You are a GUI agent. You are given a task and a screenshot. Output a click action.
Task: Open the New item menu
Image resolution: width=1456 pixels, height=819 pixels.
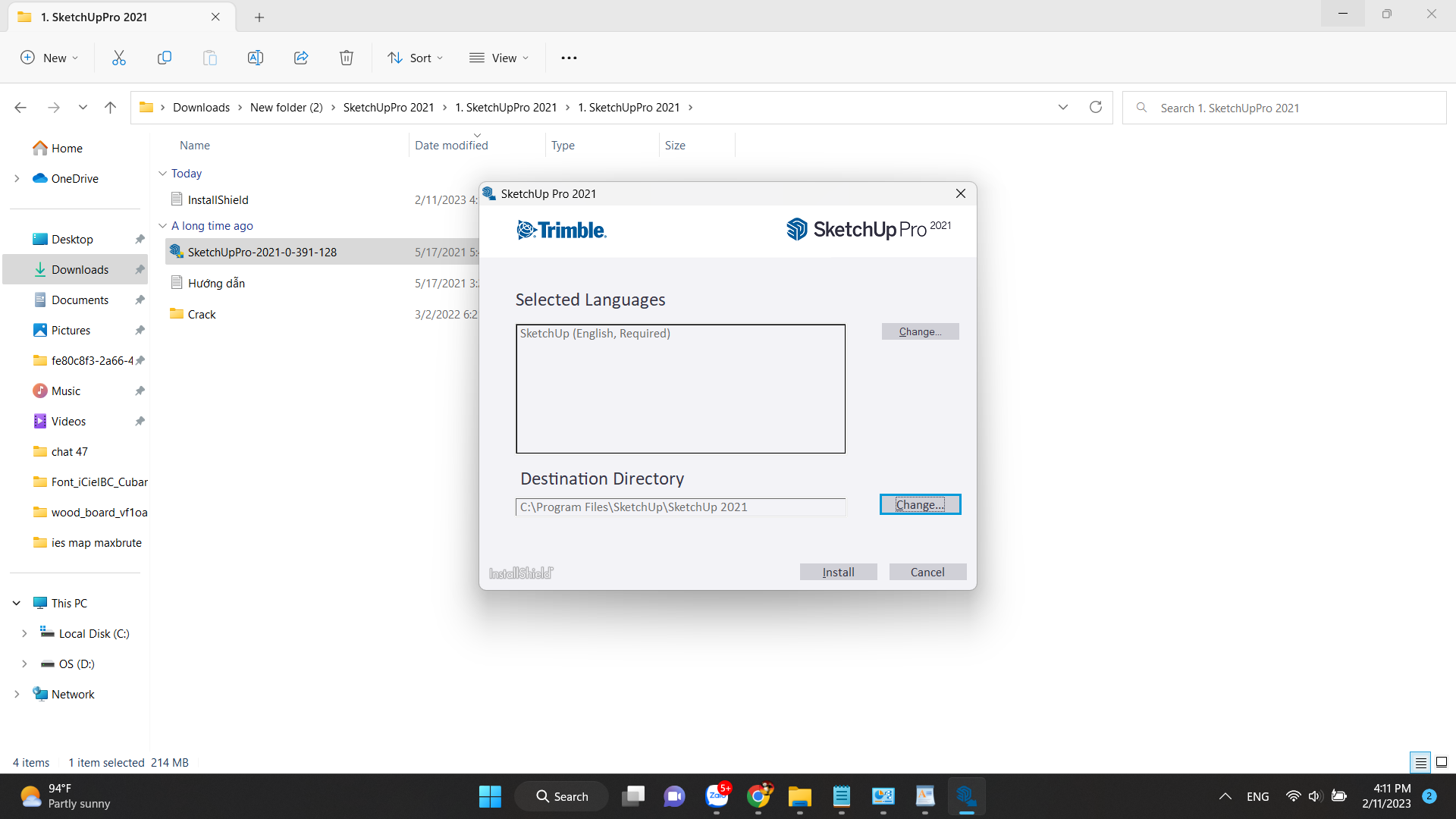click(49, 58)
